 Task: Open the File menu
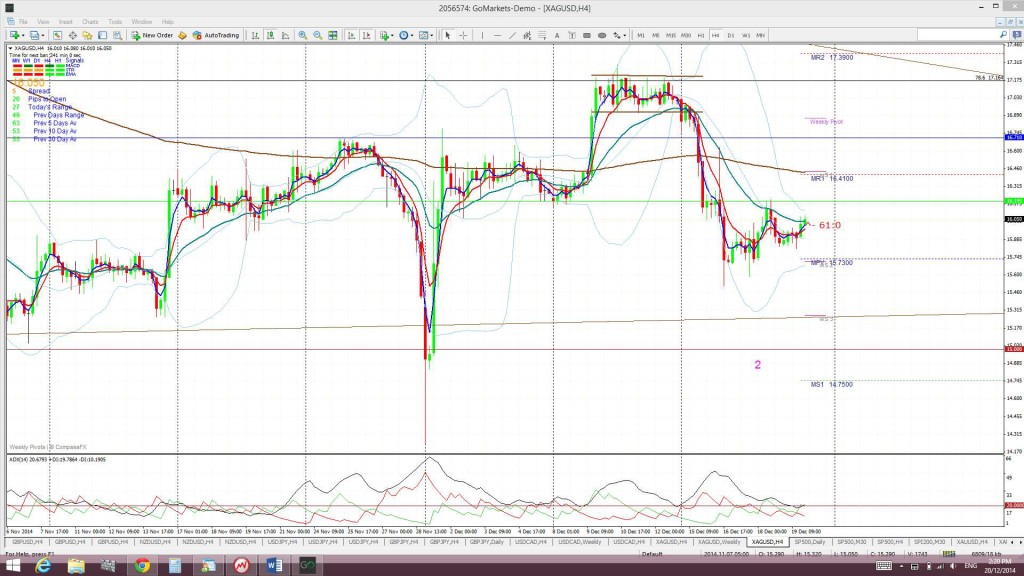(x=23, y=22)
